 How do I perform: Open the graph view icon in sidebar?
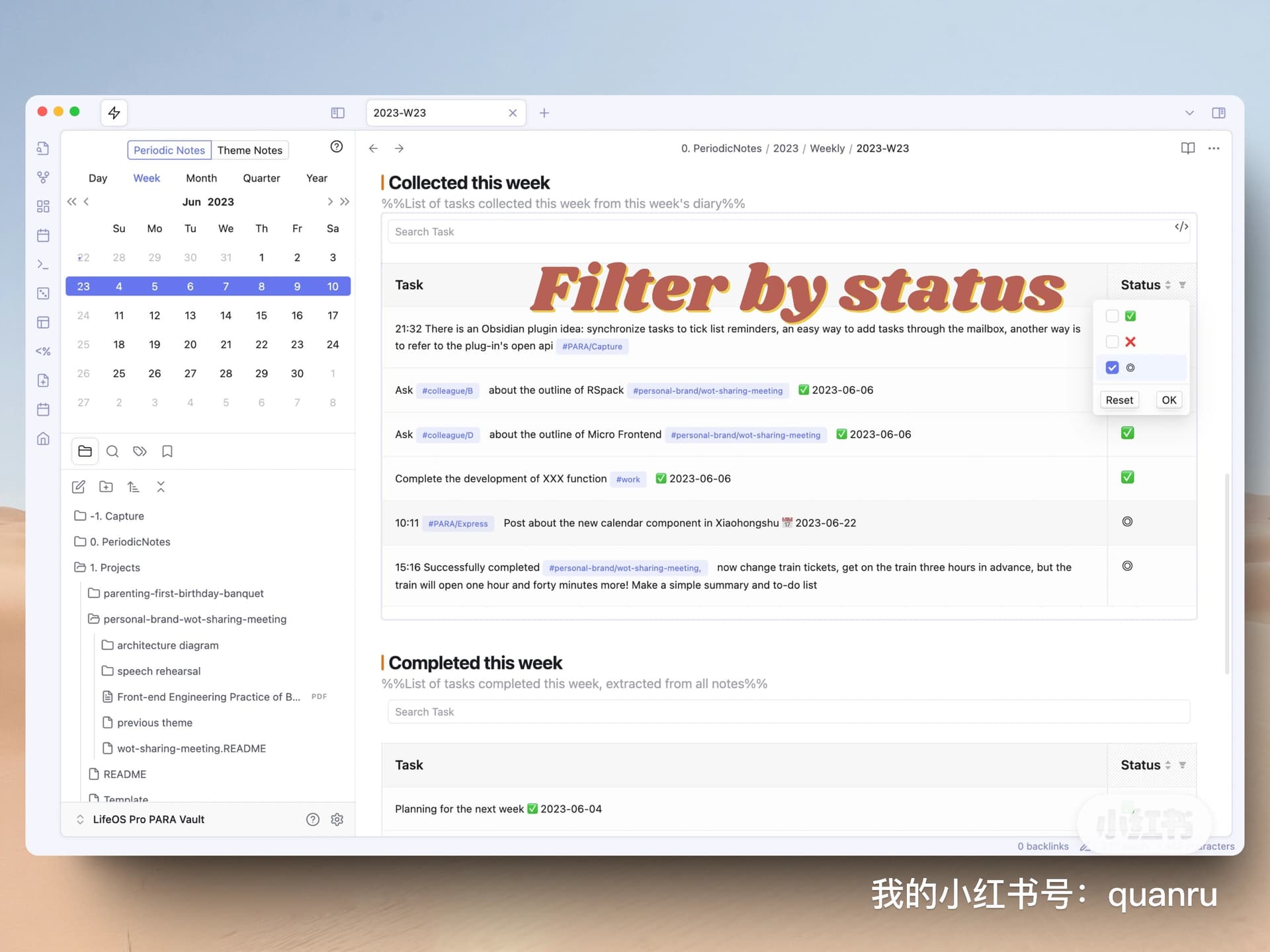point(43,177)
